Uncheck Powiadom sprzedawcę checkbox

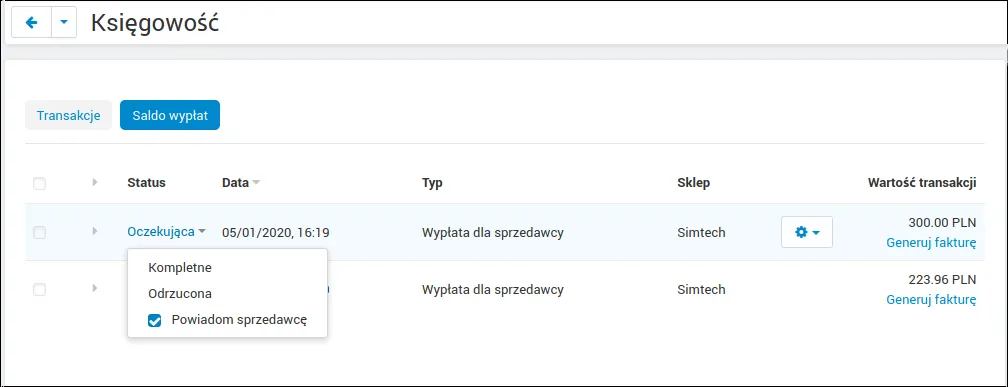[154, 320]
